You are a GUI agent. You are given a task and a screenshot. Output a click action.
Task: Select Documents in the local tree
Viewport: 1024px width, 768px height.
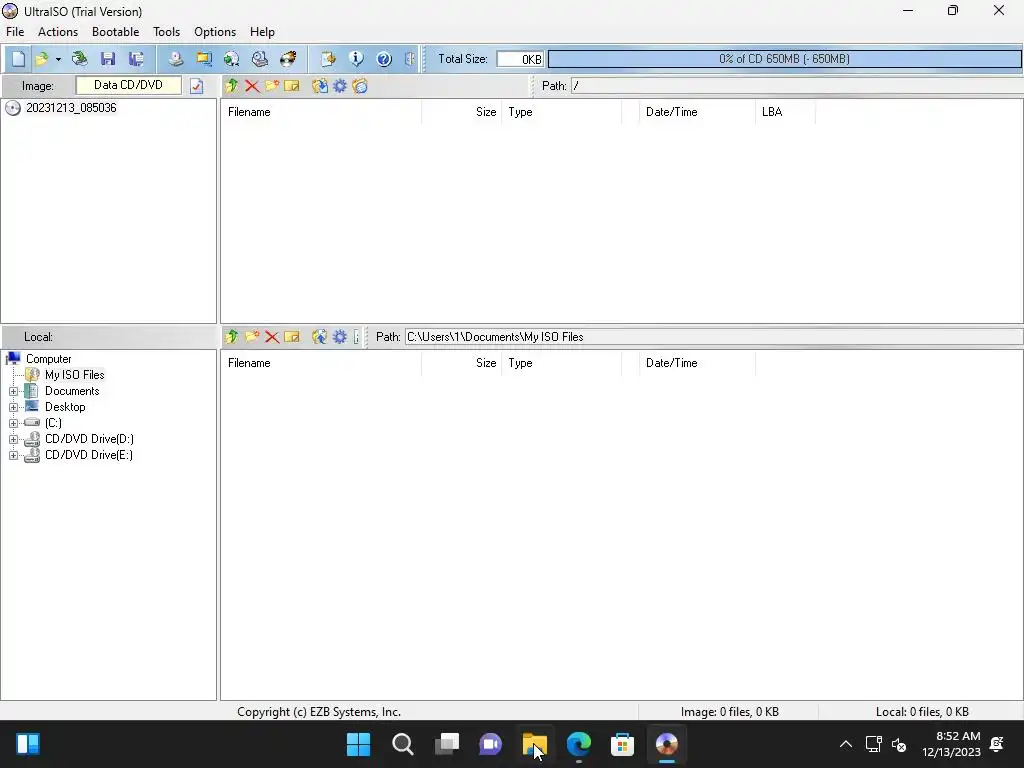72,391
